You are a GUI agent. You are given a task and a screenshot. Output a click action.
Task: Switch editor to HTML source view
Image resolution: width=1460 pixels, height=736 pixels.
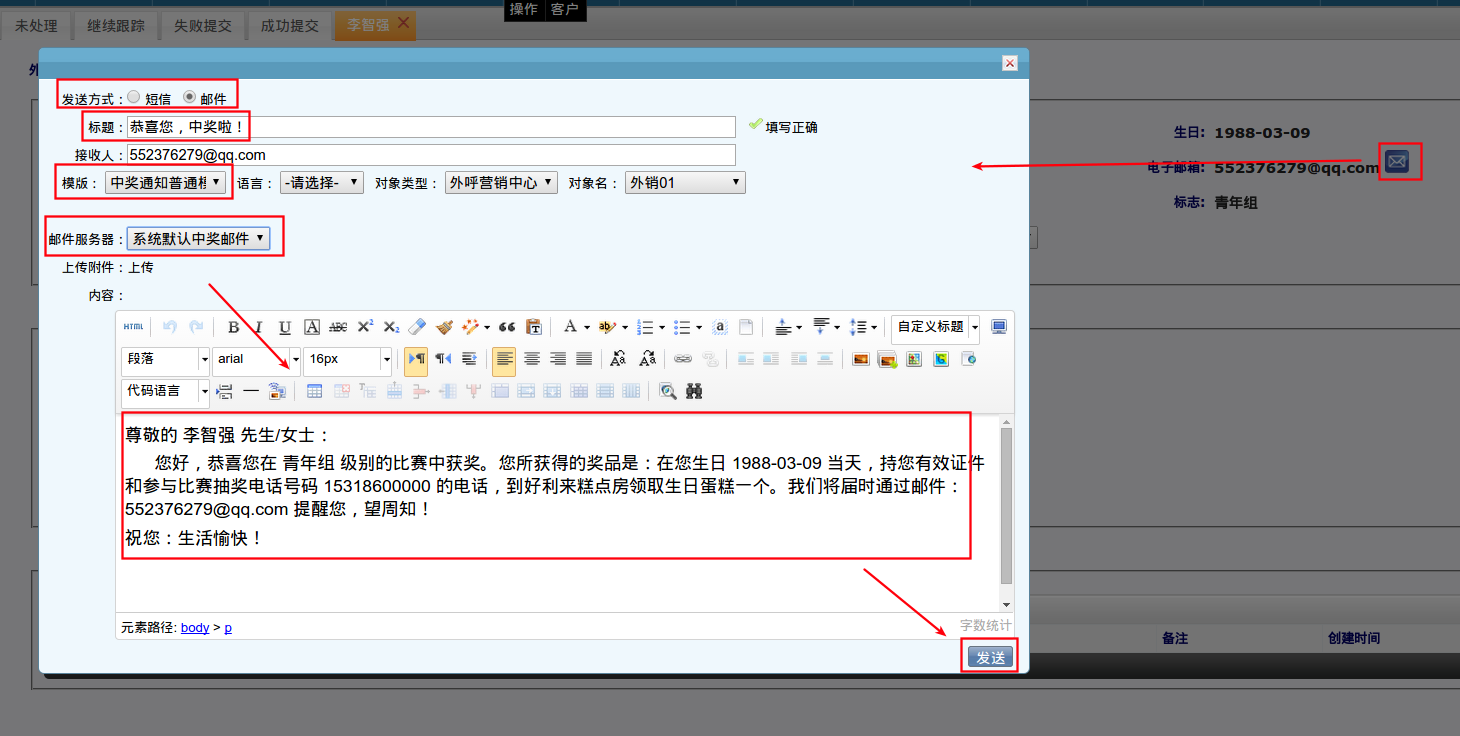click(x=133, y=327)
